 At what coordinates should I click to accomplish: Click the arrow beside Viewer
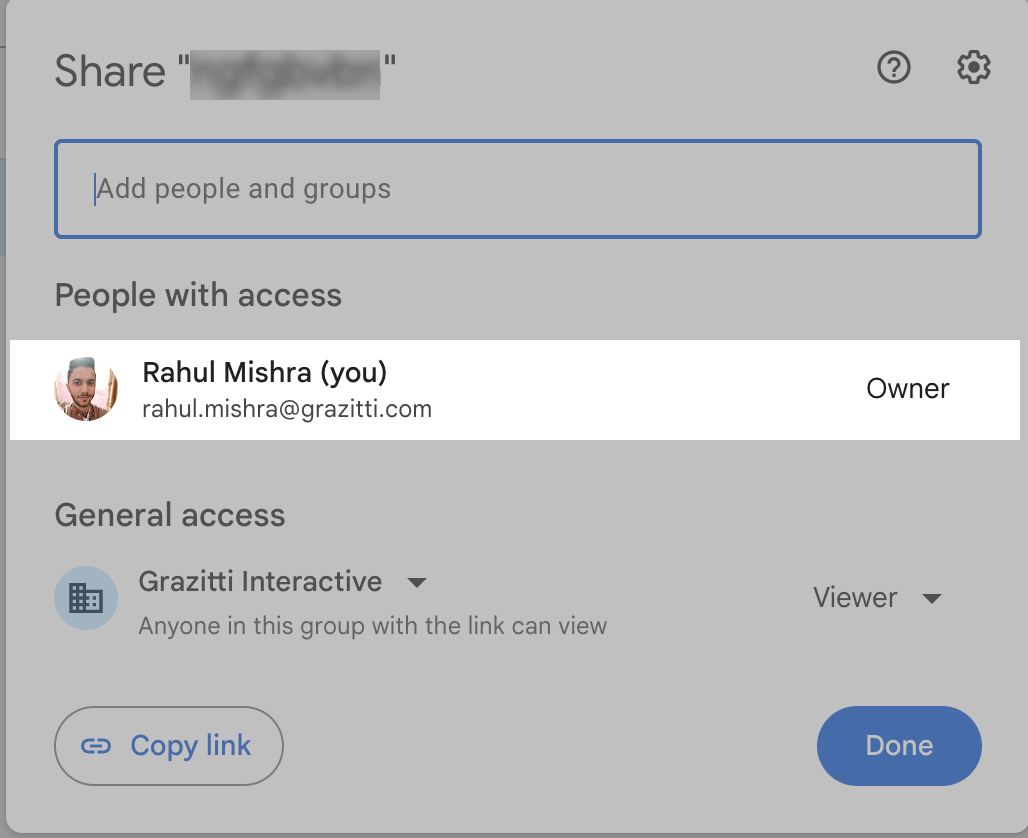[931, 599]
